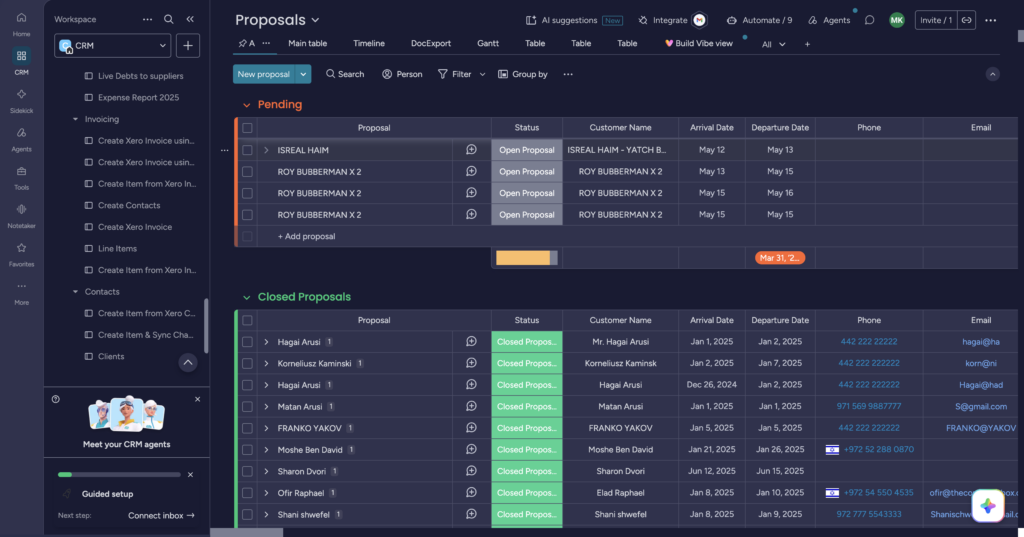Open the Tools sidebar icon
1024x537 pixels.
pos(22,177)
